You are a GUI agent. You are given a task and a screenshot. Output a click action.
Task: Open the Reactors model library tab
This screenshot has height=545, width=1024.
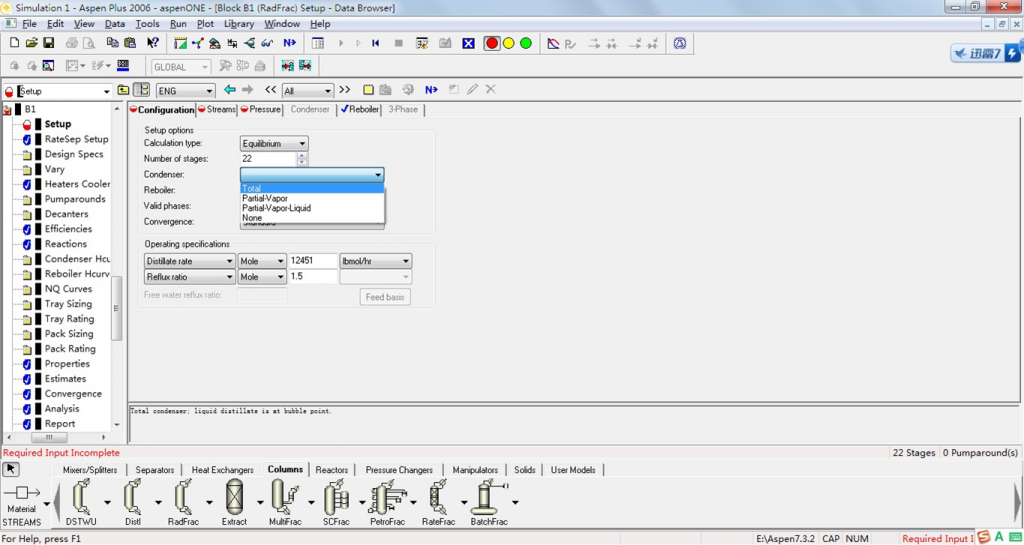(331, 470)
